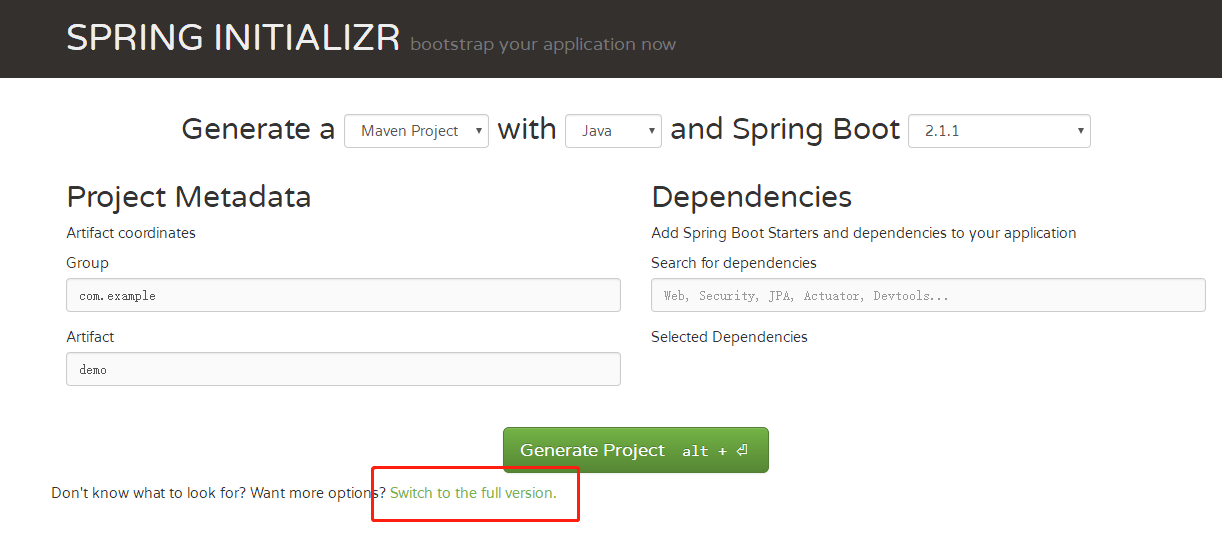The height and width of the screenshot is (537, 1222).
Task: Open the Spring Boot 2.1.1 version dropdown
Action: [x=998, y=131]
